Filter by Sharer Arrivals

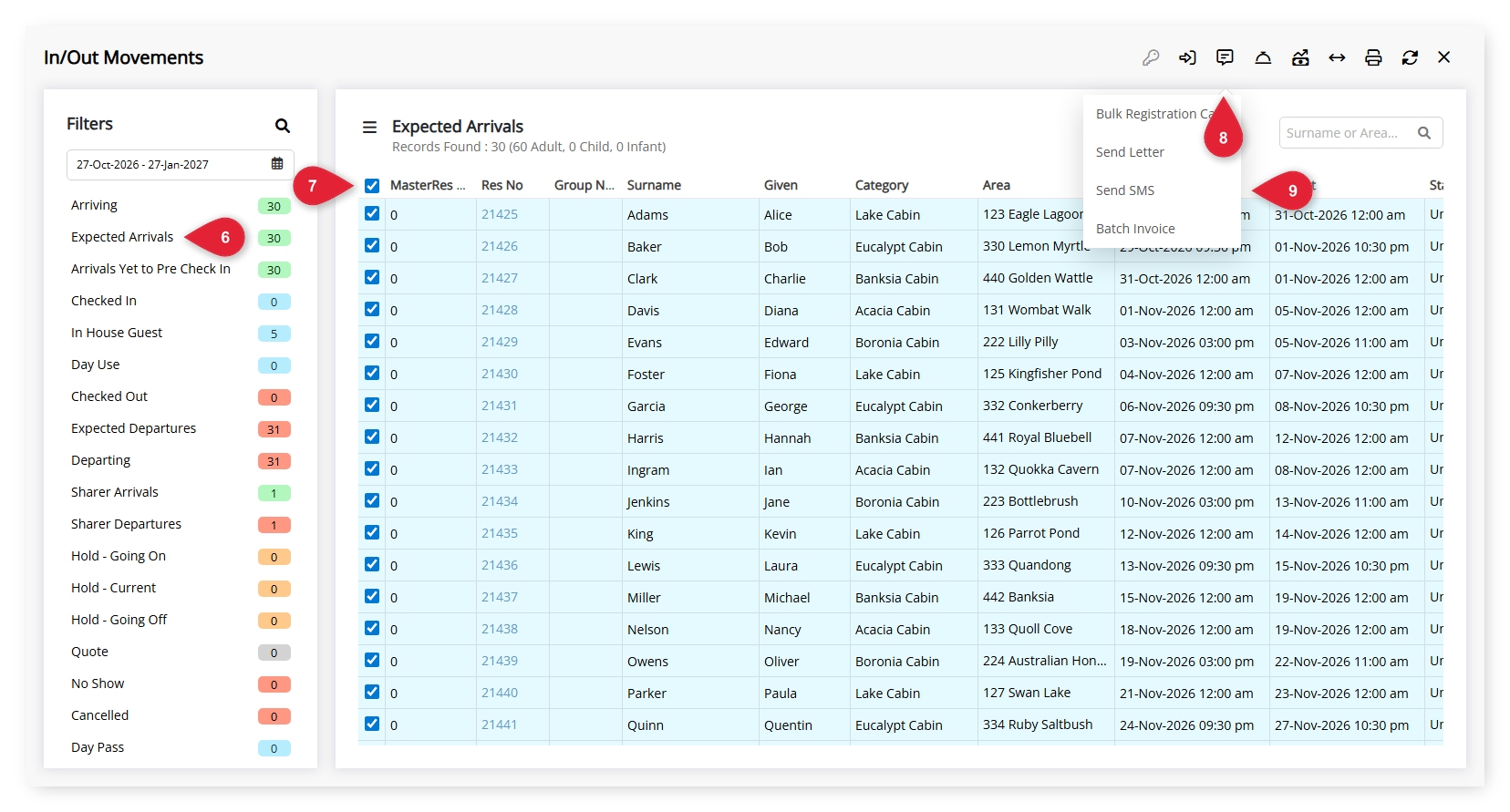pyautogui.click(x=115, y=492)
